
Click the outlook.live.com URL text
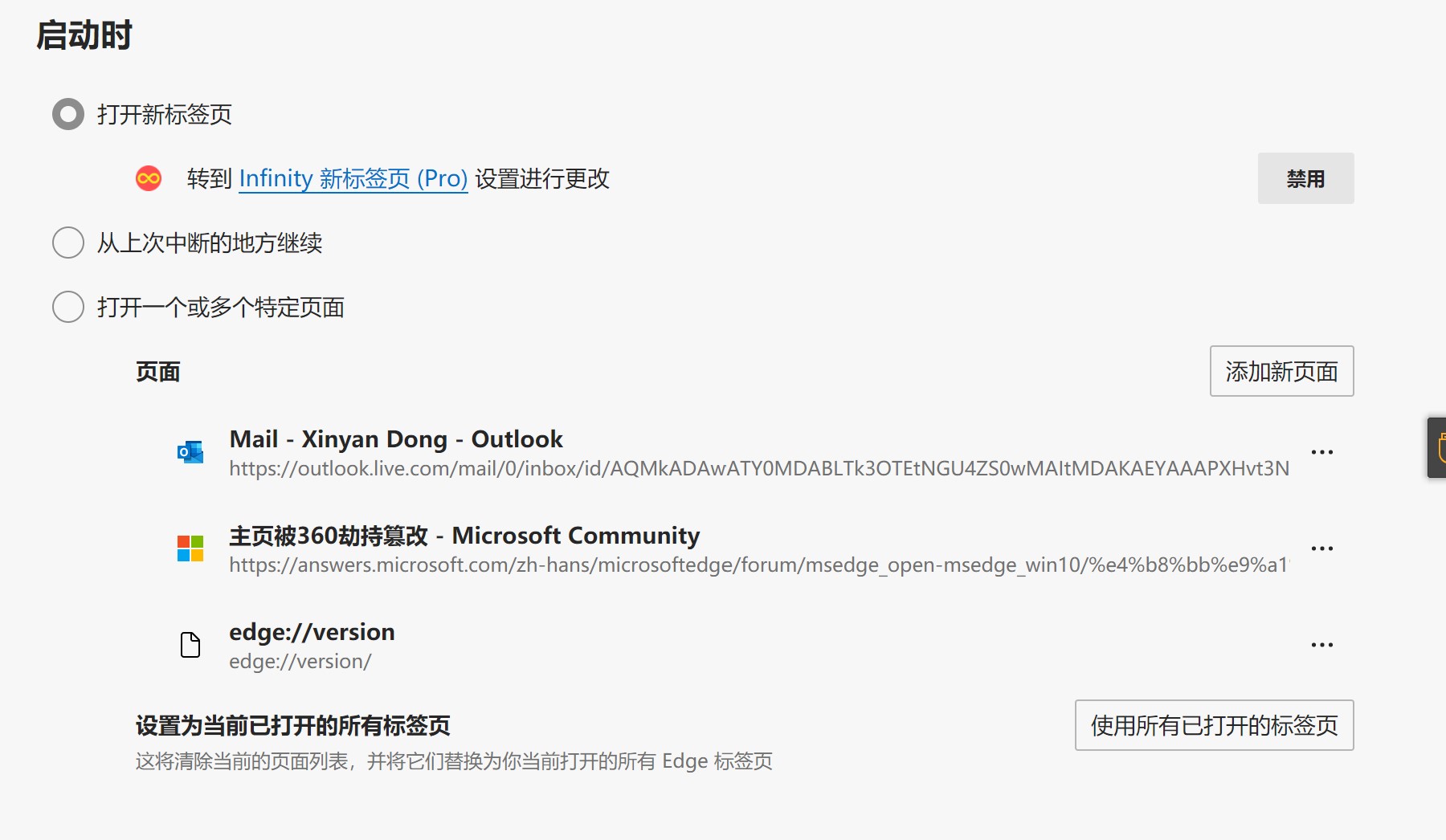tap(759, 468)
